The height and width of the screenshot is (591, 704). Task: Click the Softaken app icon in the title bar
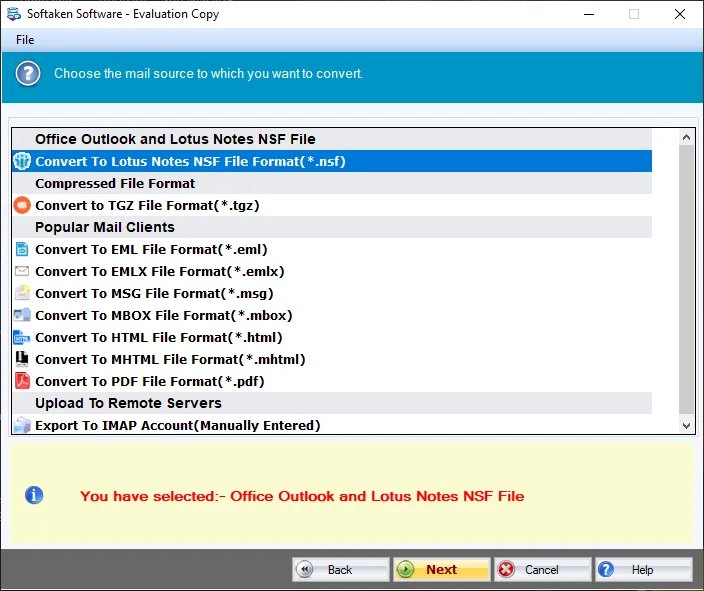coord(14,14)
